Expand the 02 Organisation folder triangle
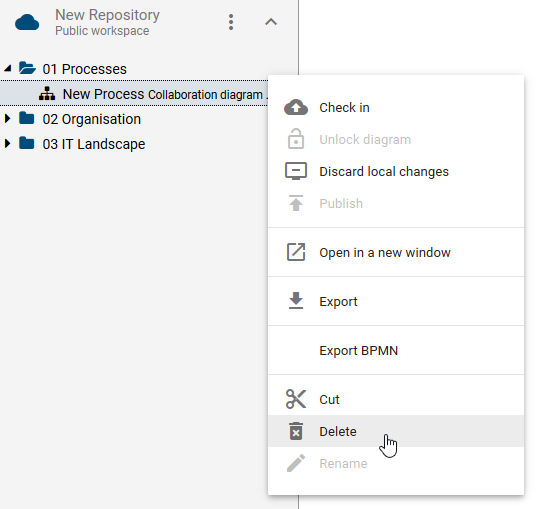The image size is (538, 509). point(7,119)
